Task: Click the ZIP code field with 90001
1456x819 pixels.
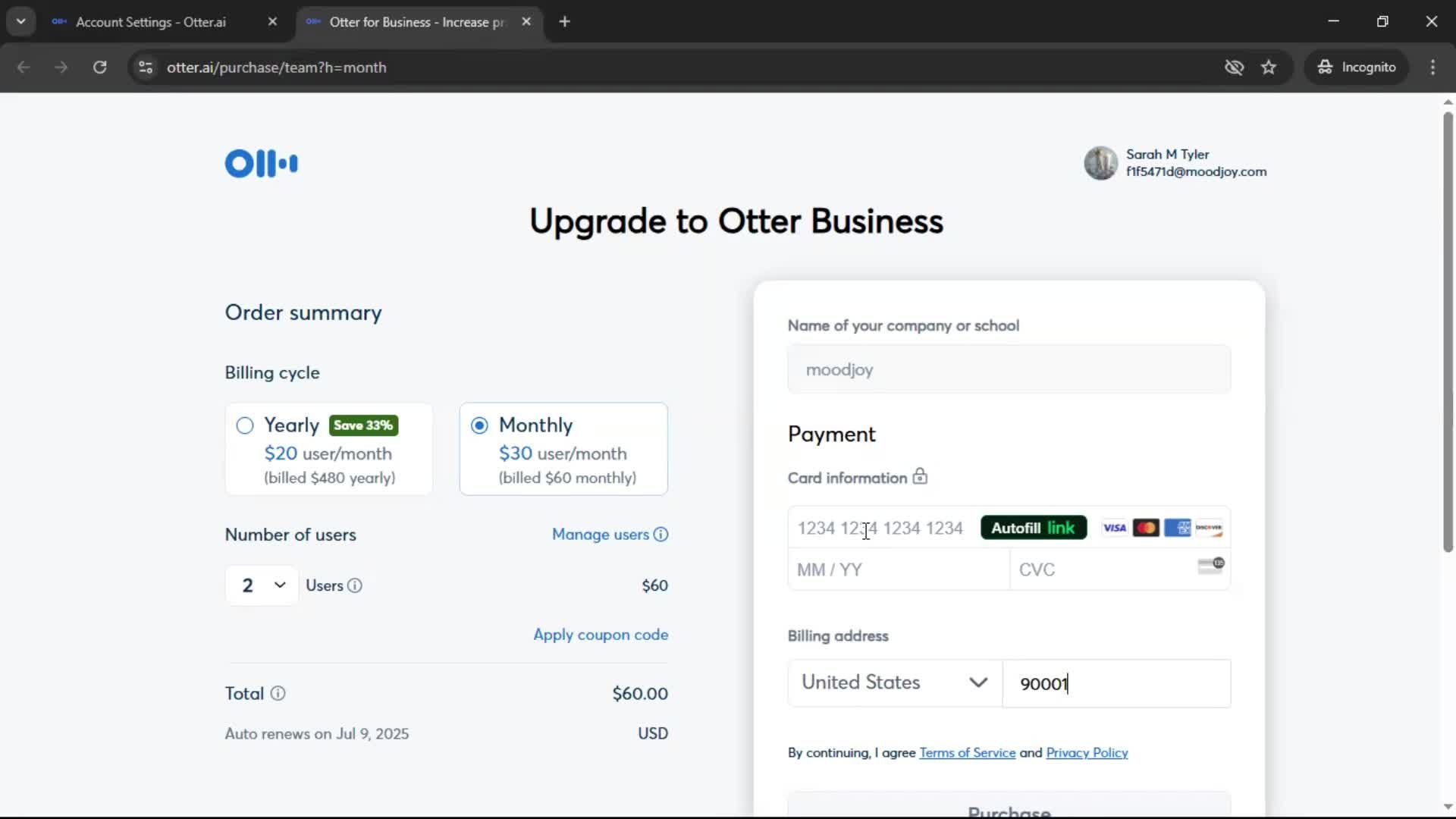Action: click(1117, 683)
